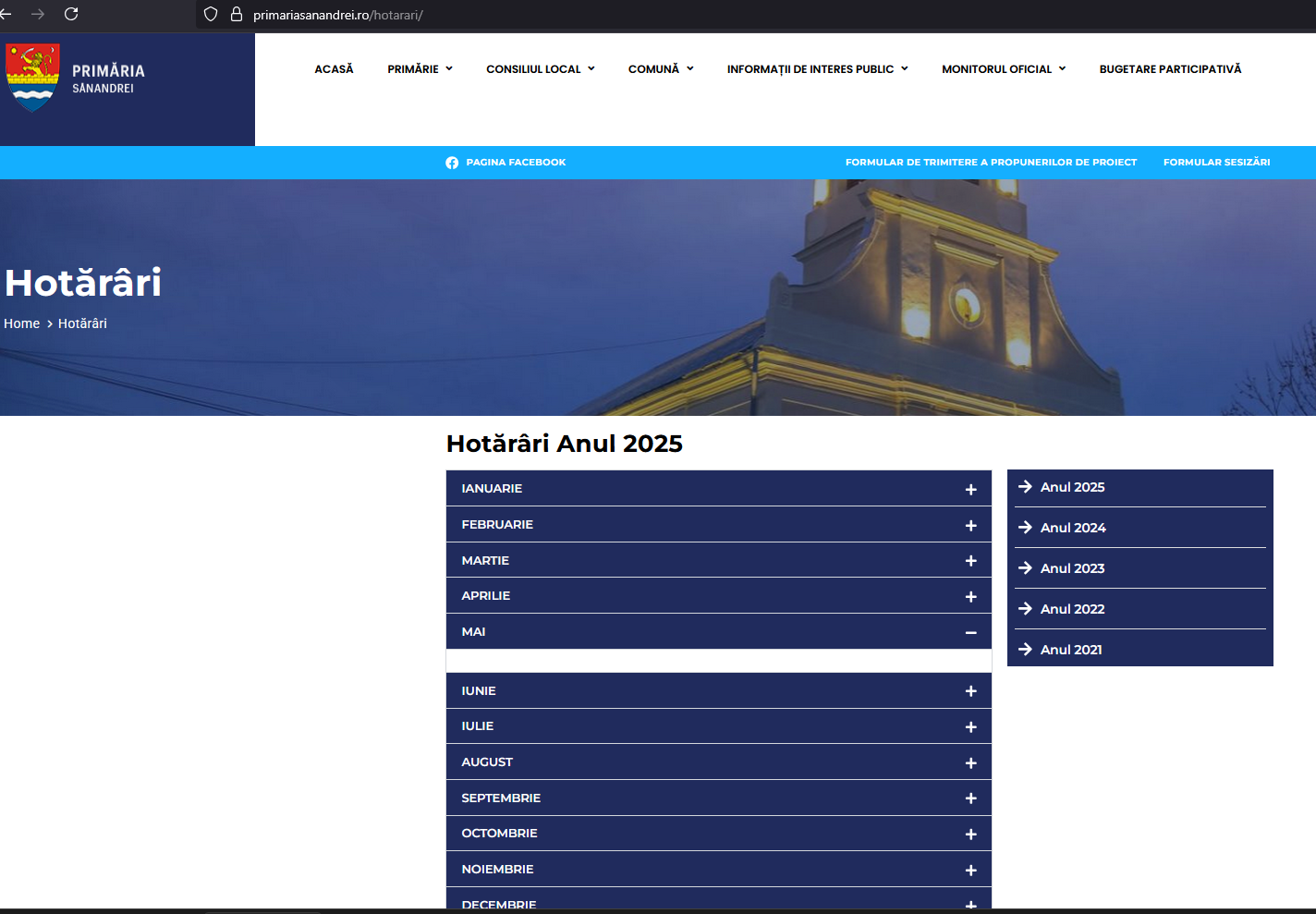Screen dimensions: 1316x914
Task: Go back using the browser back arrow
Action: click(6, 14)
